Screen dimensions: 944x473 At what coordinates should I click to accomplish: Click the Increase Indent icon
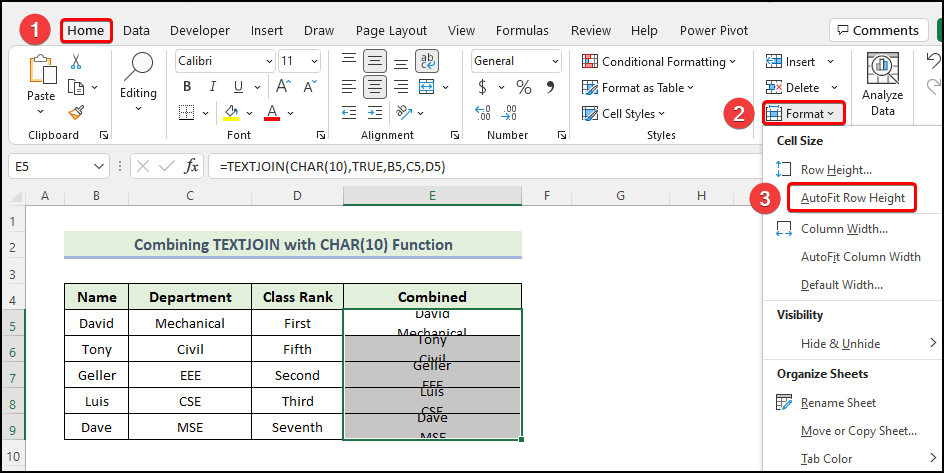click(374, 113)
